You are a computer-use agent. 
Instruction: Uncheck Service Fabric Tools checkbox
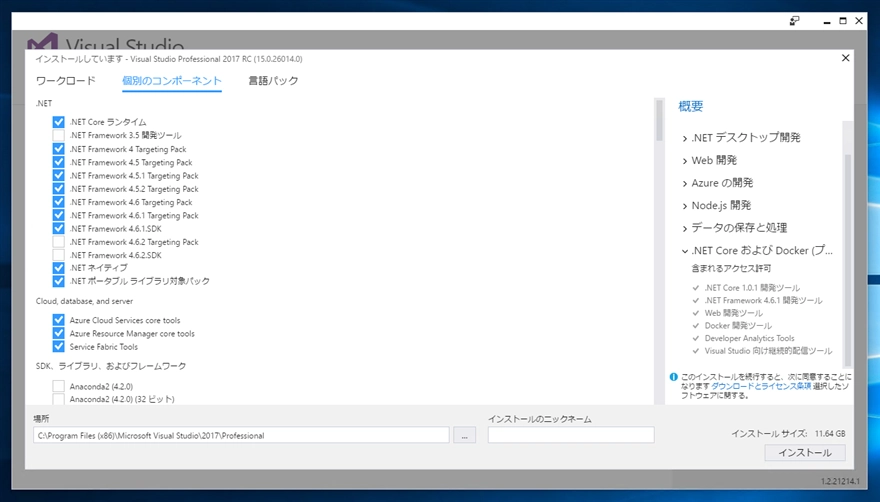tap(58, 346)
